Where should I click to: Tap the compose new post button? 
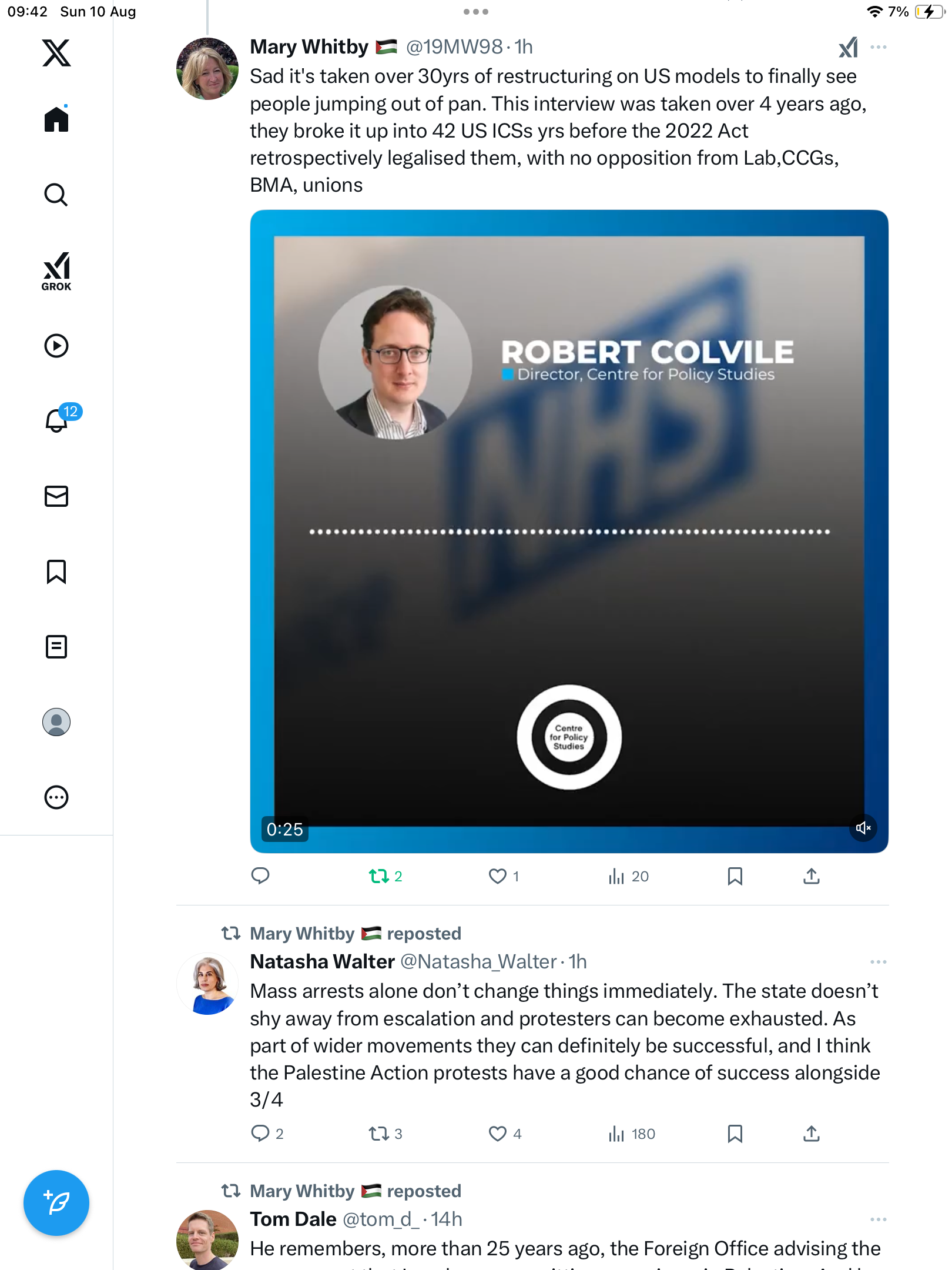(x=56, y=1203)
